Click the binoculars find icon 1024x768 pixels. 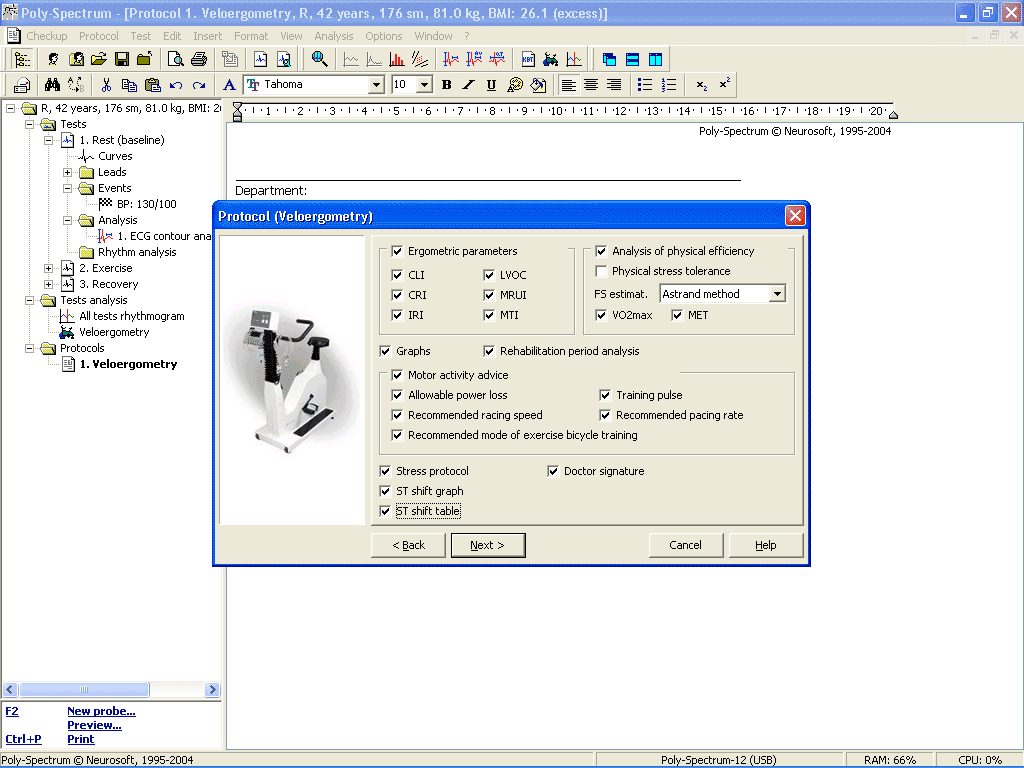pyautogui.click(x=52, y=85)
